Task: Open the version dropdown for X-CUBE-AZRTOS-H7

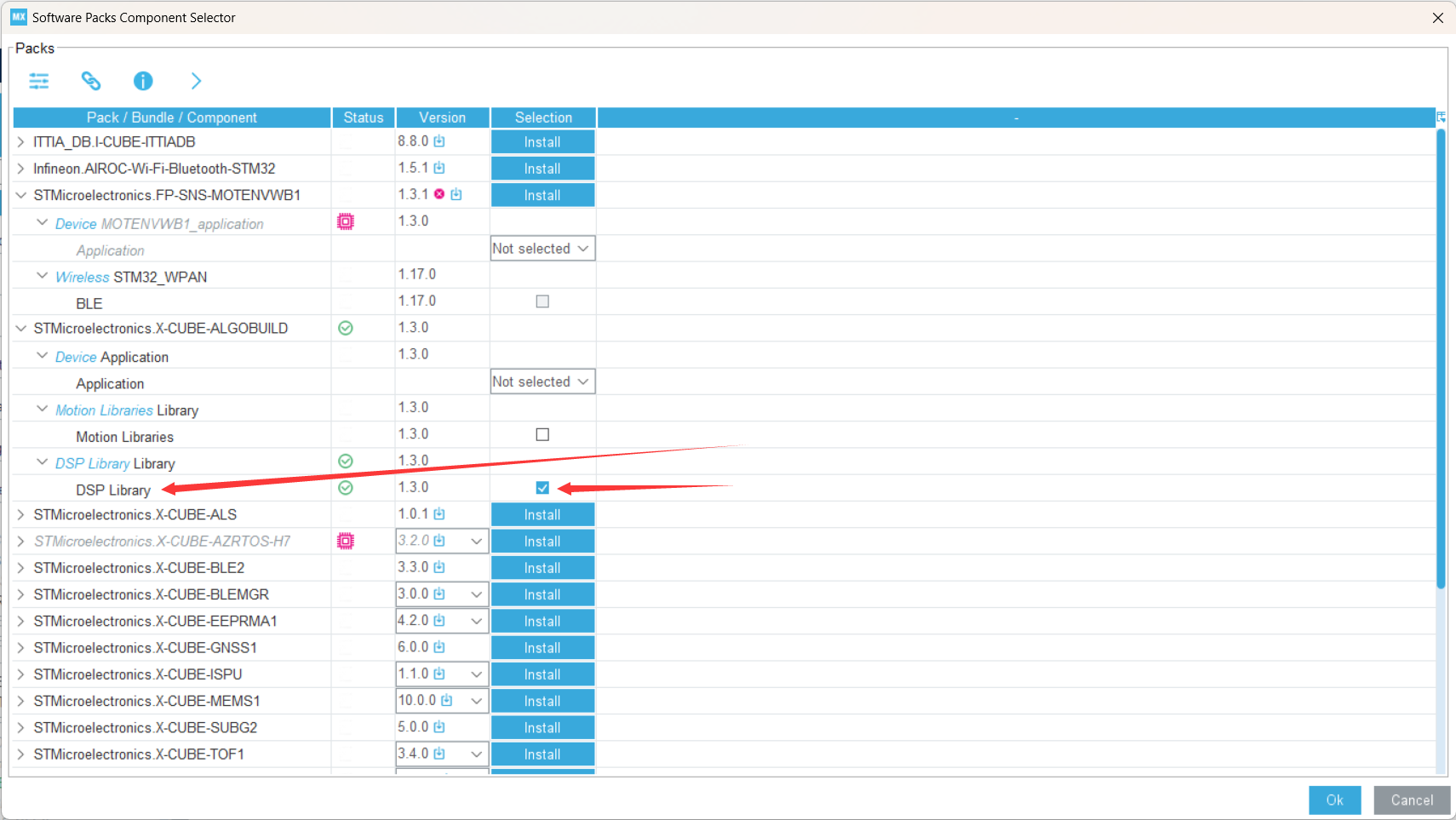Action: tap(476, 541)
